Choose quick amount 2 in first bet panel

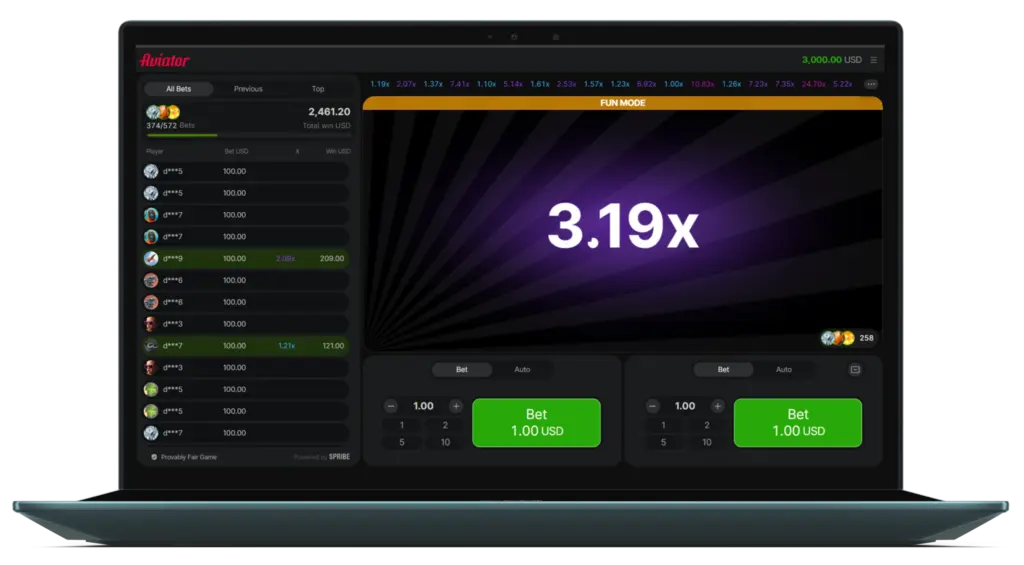pyautogui.click(x=445, y=425)
